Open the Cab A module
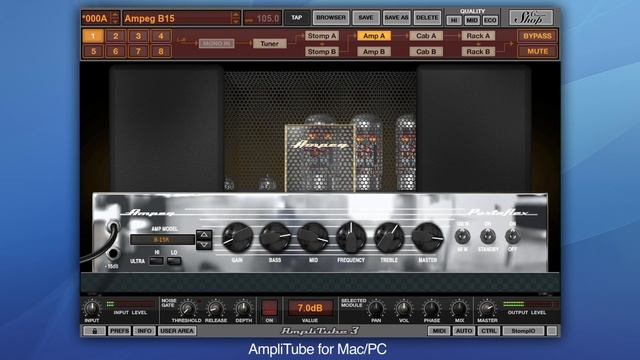Screen dimensions: 640x360 [426, 36]
